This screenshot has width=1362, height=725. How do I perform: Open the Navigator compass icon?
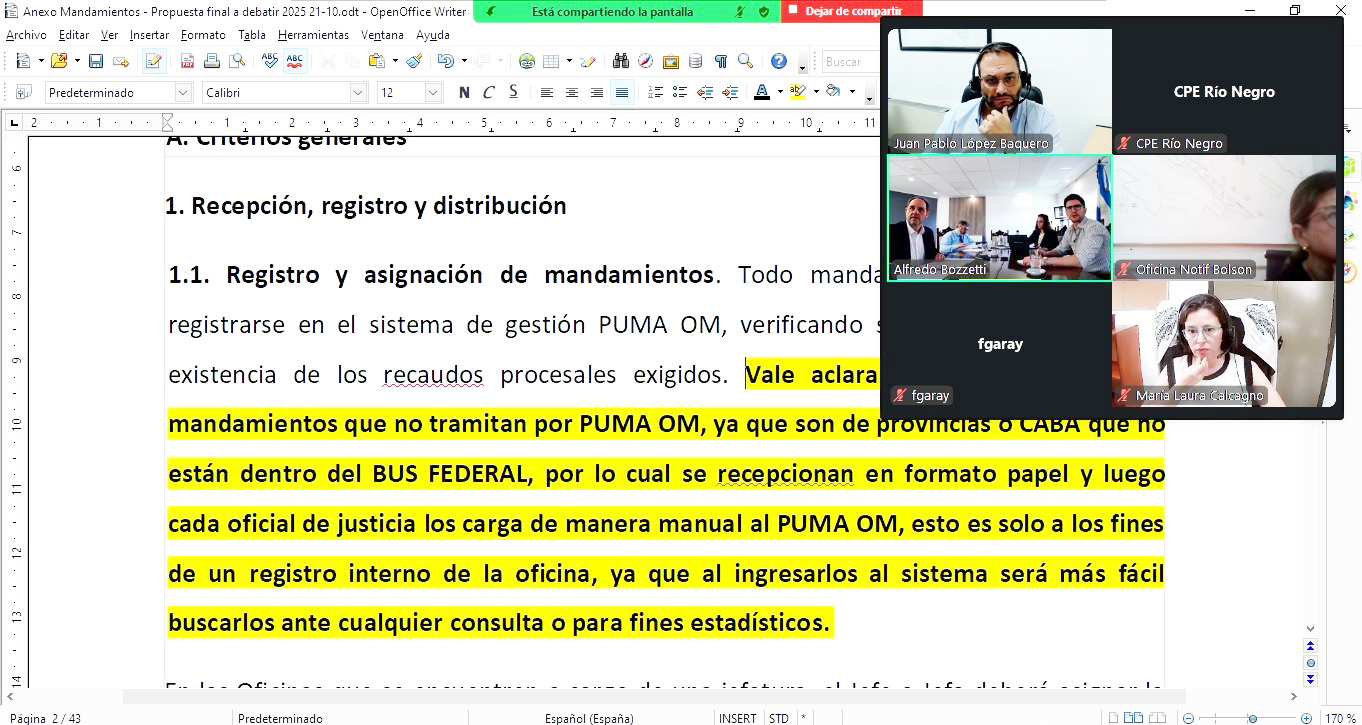(646, 62)
